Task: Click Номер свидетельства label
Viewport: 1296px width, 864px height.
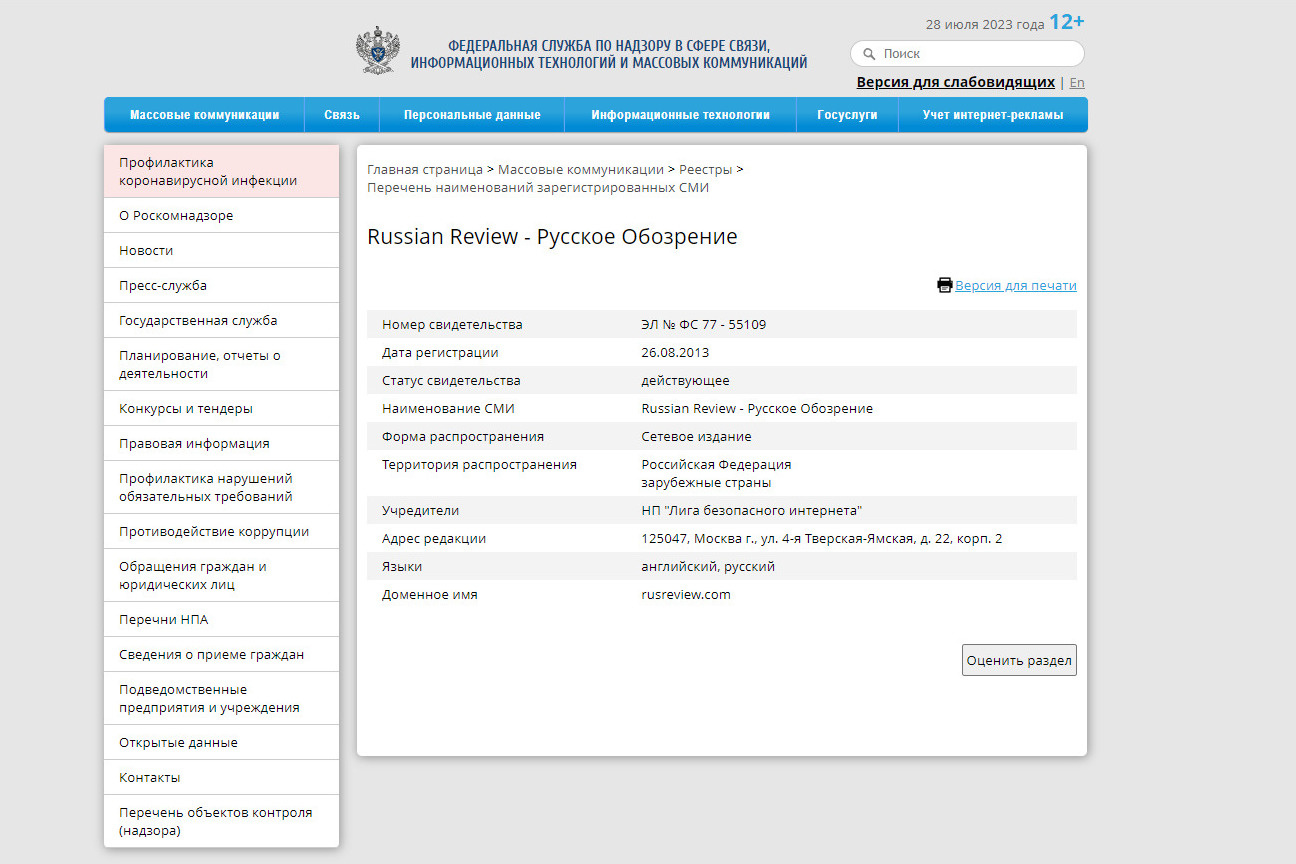Action: coord(452,324)
